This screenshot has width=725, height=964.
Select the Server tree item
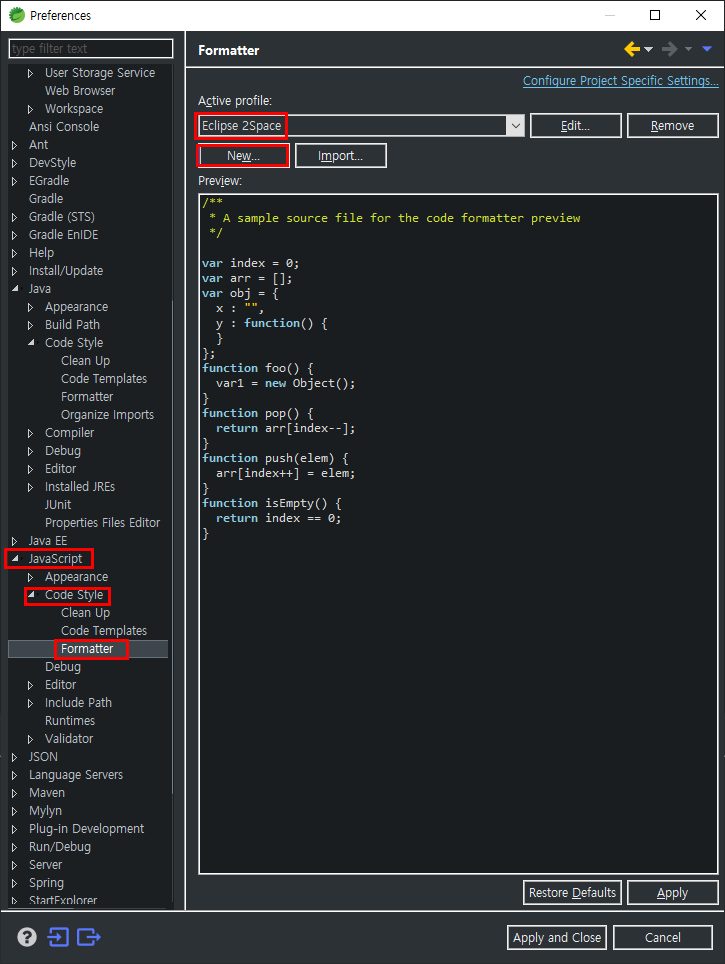point(46,864)
